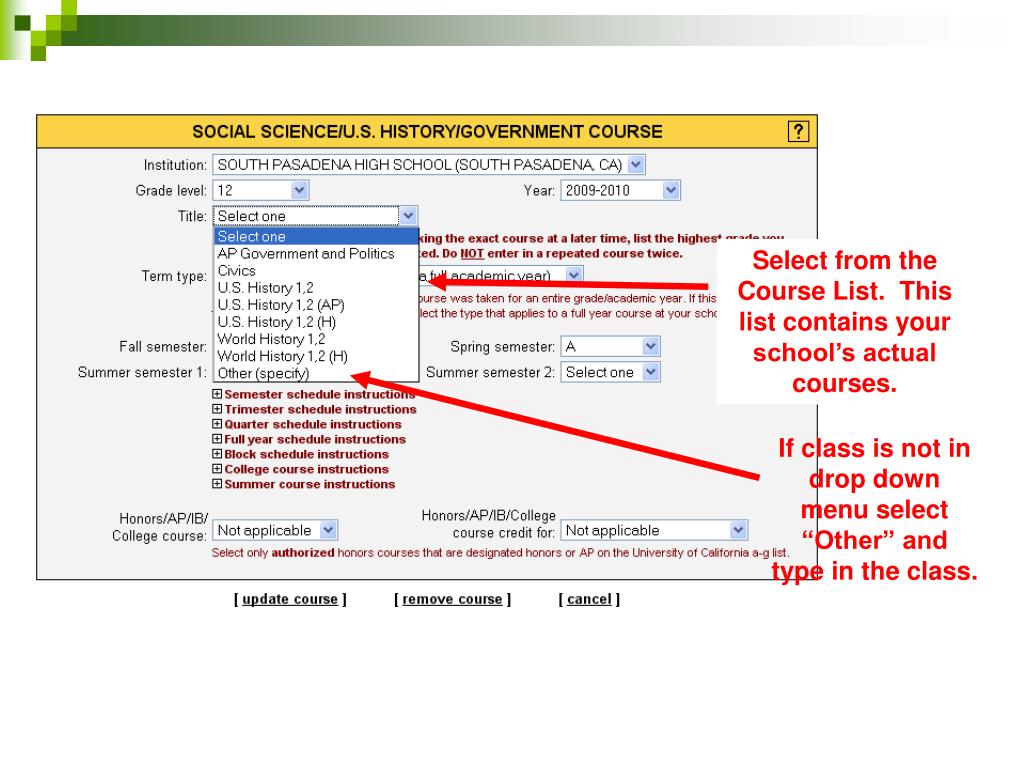Click the cancel link

pos(589,599)
